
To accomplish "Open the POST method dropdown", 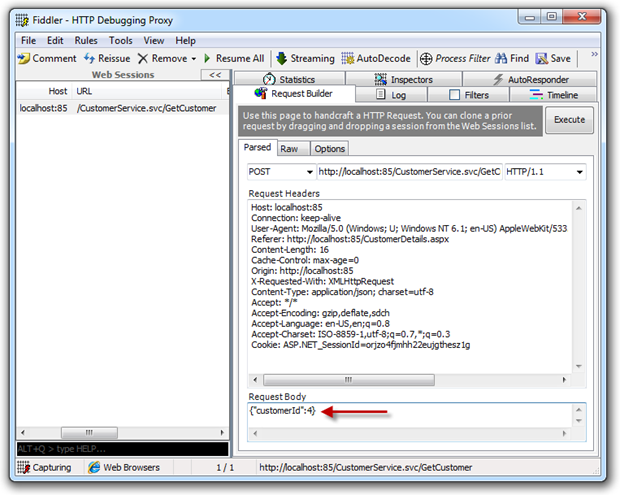I will [310, 172].
